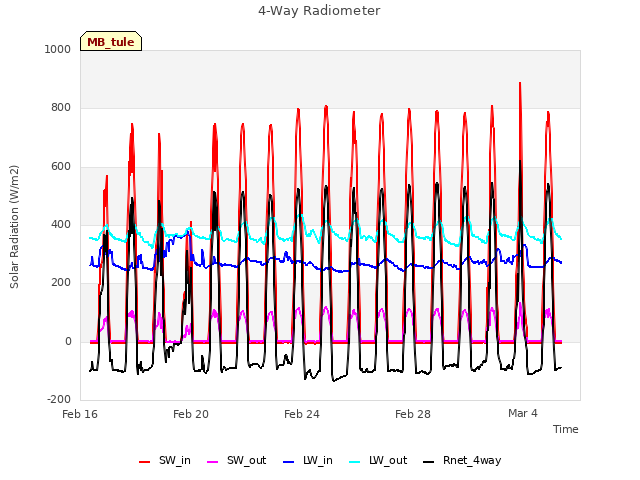Image resolution: width=640 pixels, height=480 pixels.
Task: Click the Feb 28 x-axis label
Action: pos(413,414)
